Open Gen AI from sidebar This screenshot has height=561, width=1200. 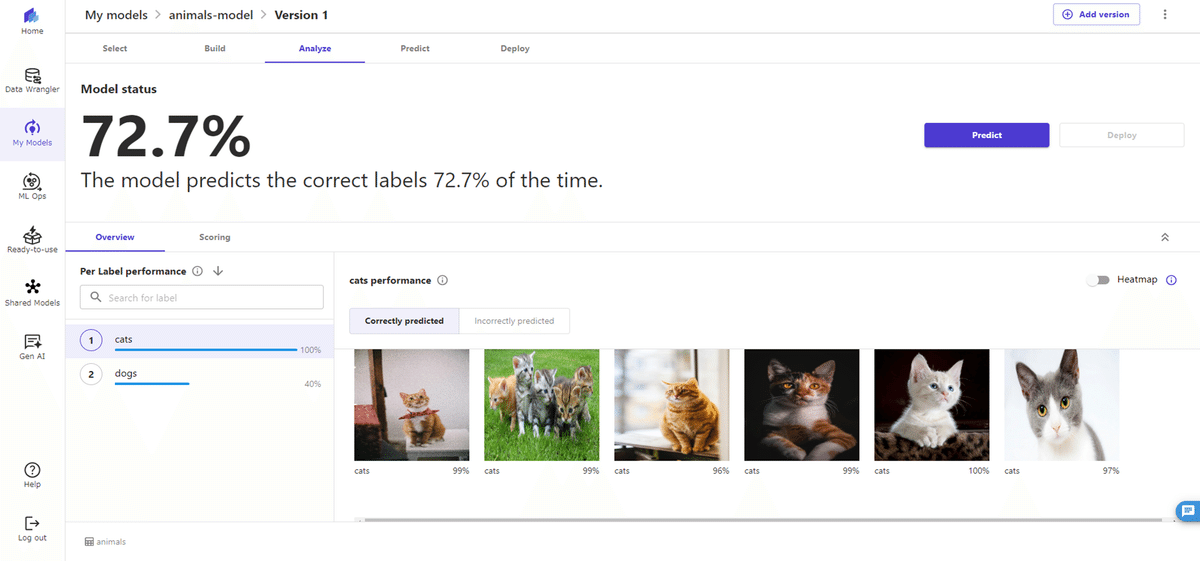pyautogui.click(x=32, y=347)
